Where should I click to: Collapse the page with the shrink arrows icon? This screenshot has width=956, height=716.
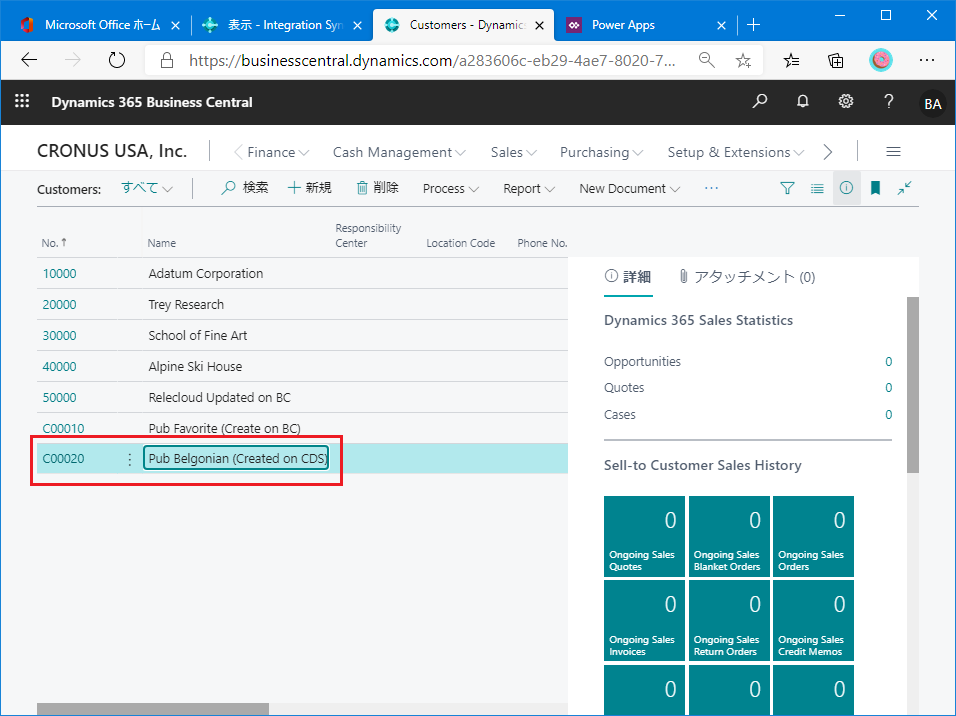(904, 188)
